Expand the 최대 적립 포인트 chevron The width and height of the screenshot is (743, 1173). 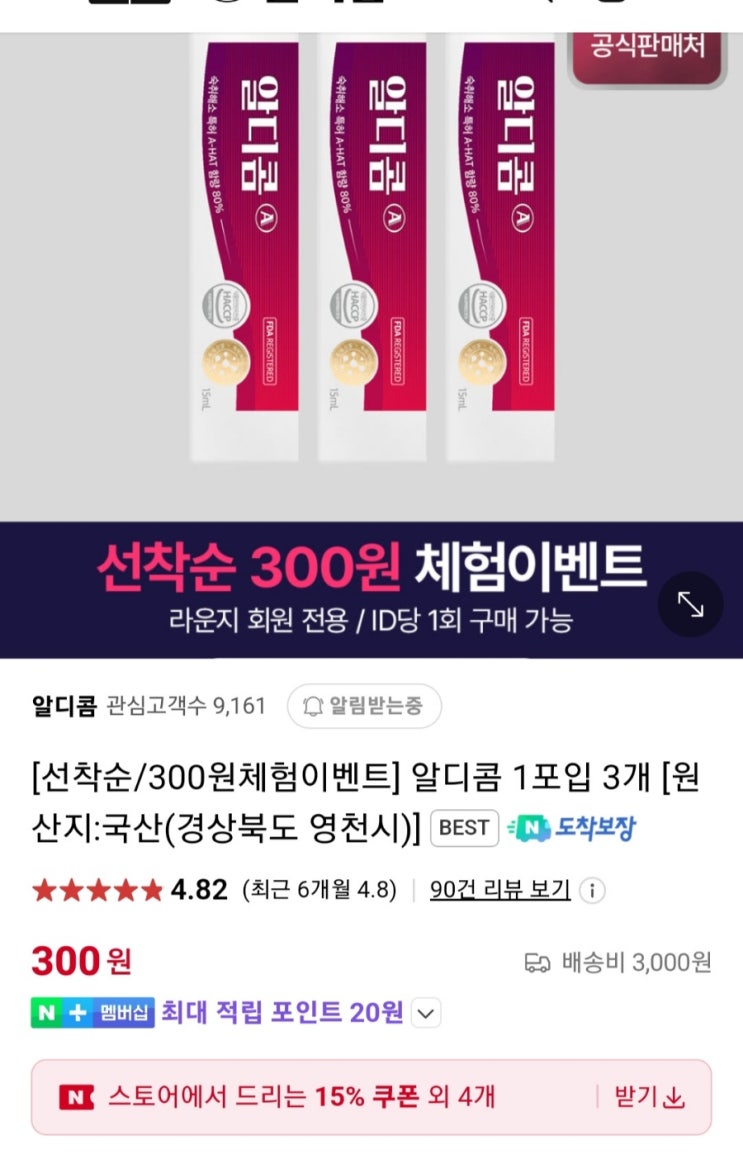[426, 1014]
